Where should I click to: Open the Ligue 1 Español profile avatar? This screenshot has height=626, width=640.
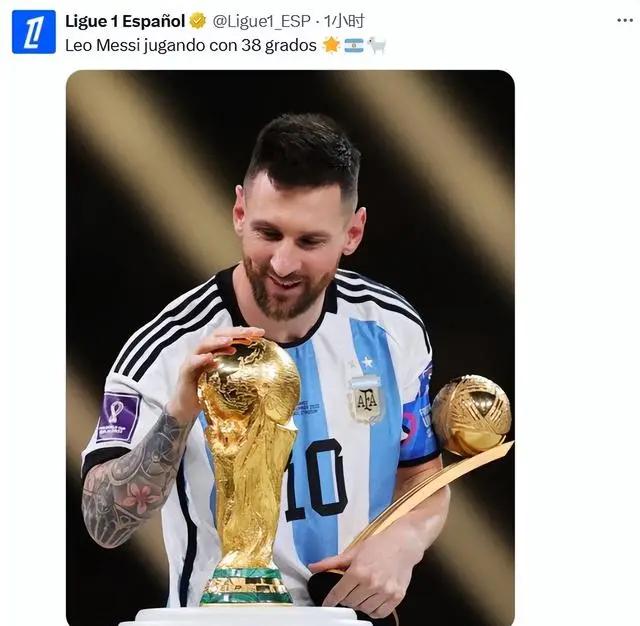tap(33, 32)
